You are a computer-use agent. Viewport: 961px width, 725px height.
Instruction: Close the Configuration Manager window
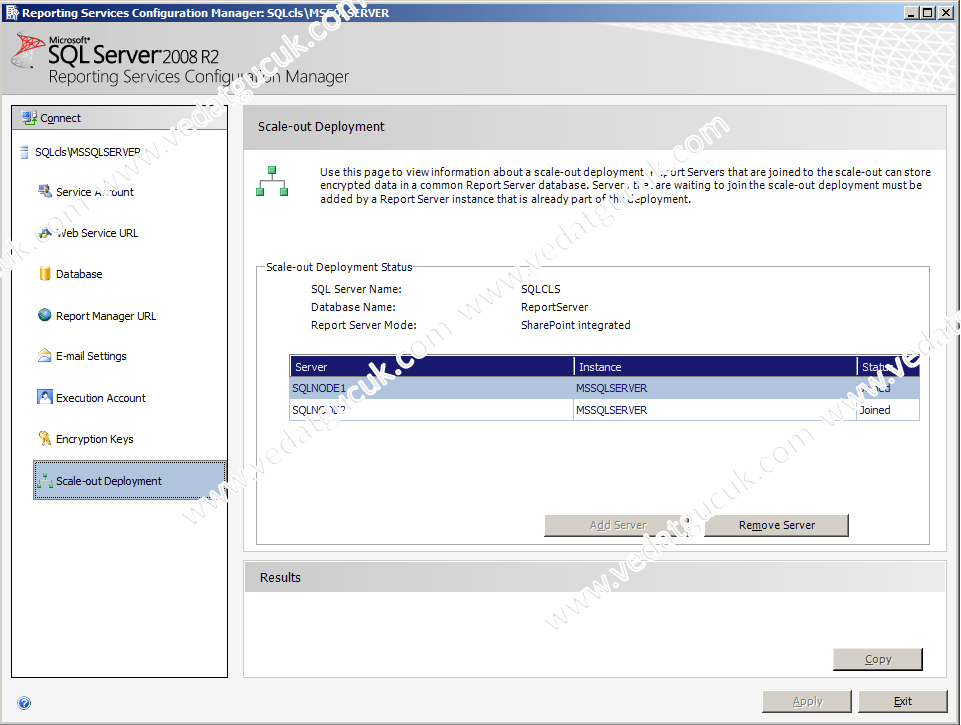pos(944,12)
